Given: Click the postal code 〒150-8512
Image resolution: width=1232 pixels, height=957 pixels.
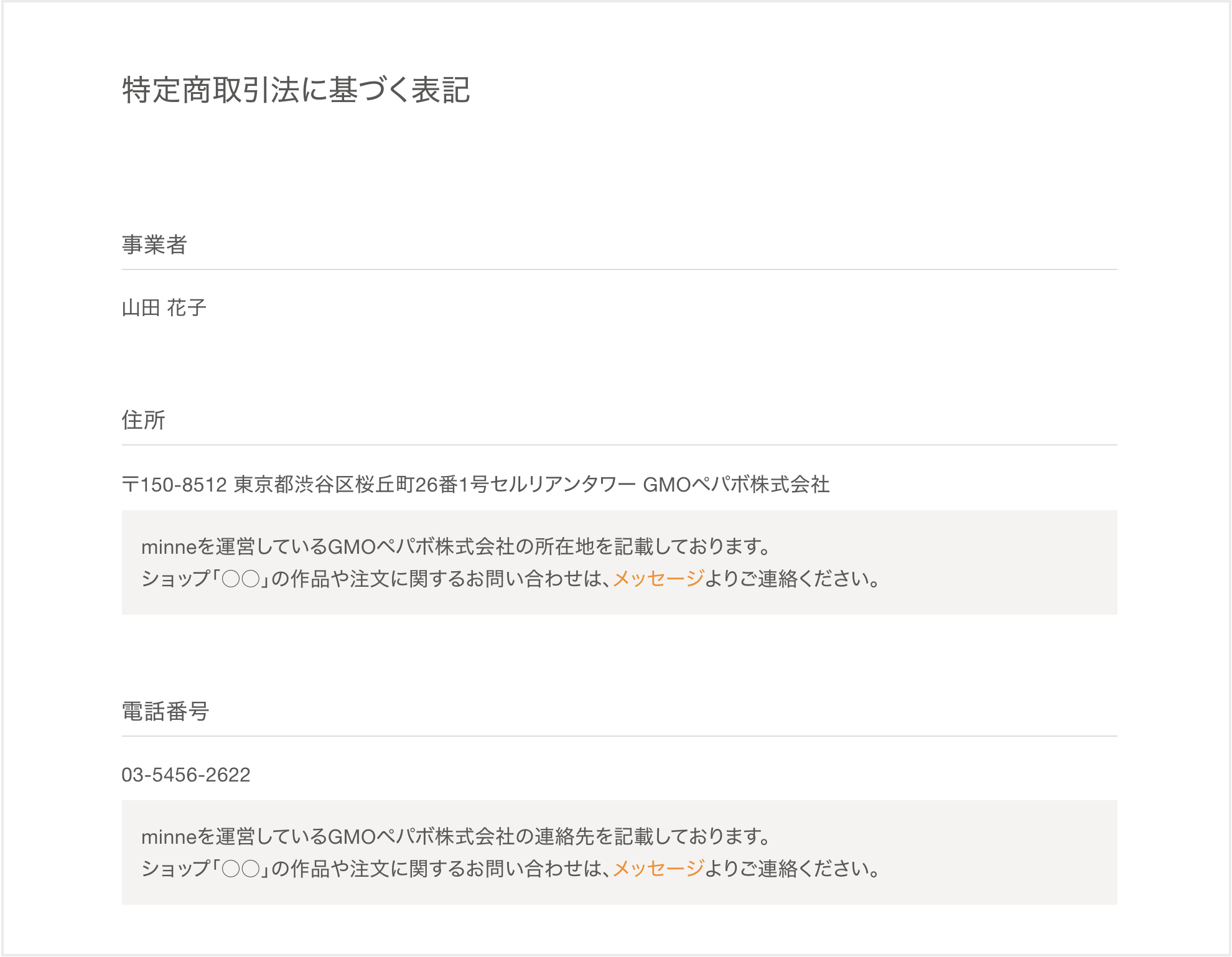Looking at the screenshot, I should (x=174, y=485).
